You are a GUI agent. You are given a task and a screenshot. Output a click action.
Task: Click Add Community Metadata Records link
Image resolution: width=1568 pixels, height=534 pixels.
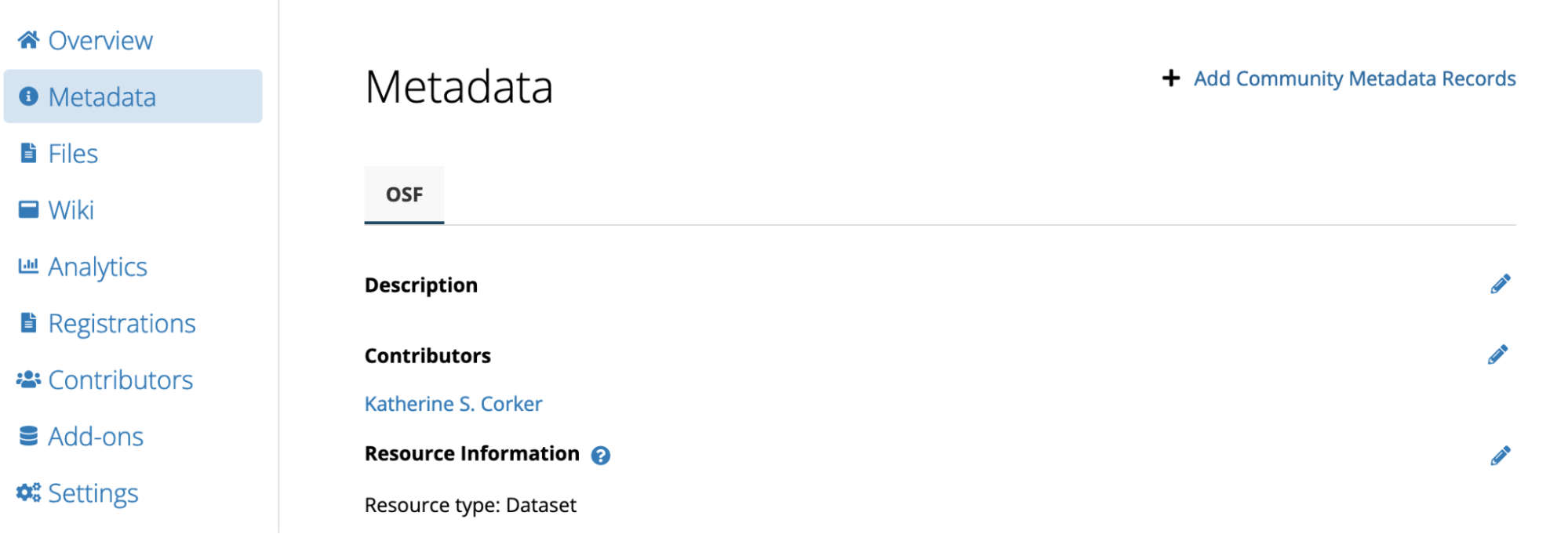point(1354,78)
